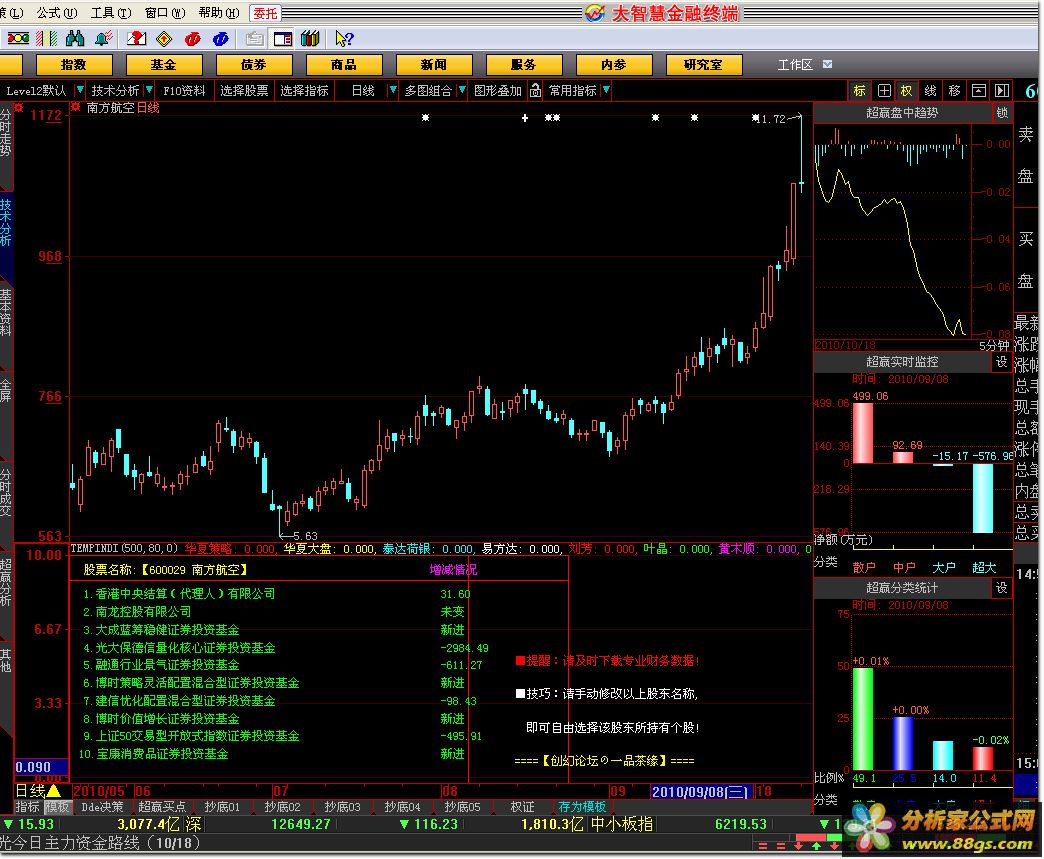This screenshot has width=1044, height=859.
Task: Open 设 settings for 超赢实时监控
Action: click(1002, 362)
